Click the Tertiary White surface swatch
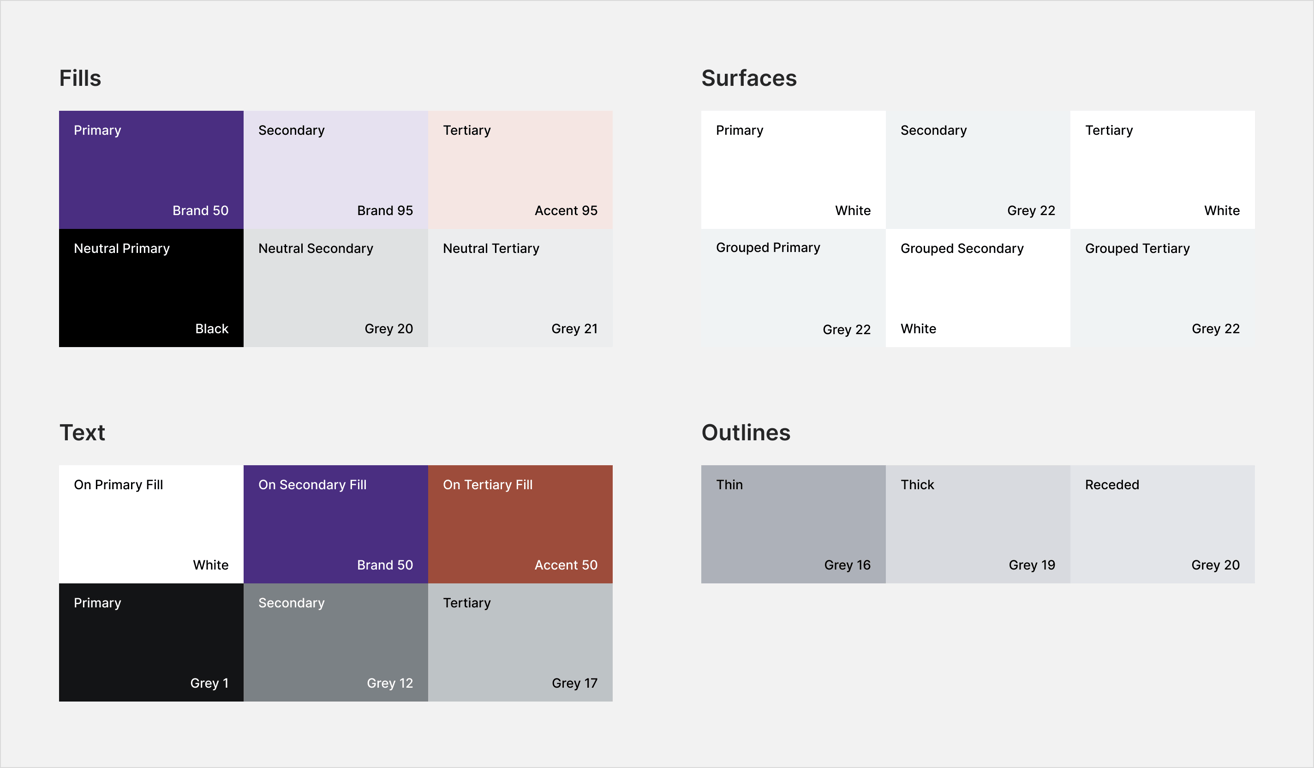This screenshot has height=768, width=1314. pos(1162,170)
